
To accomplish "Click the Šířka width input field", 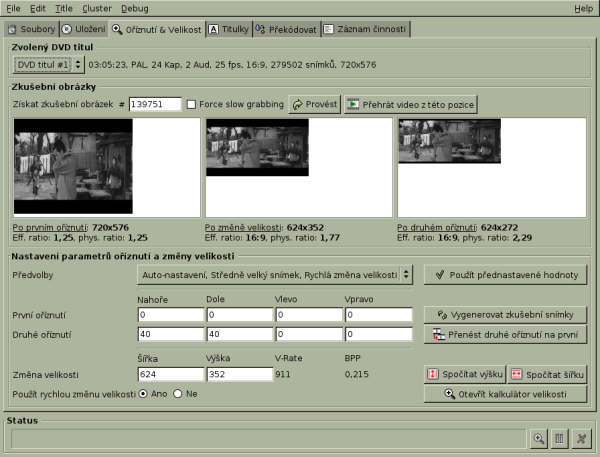I will tap(169, 374).
